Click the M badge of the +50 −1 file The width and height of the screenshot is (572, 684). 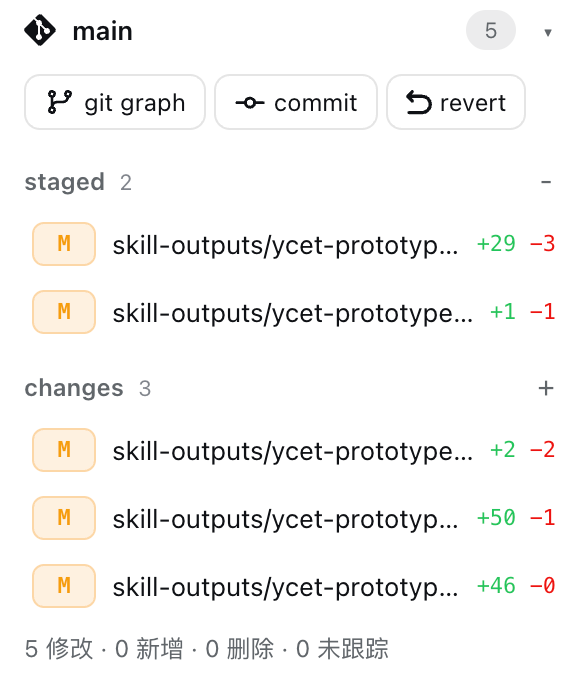64,518
